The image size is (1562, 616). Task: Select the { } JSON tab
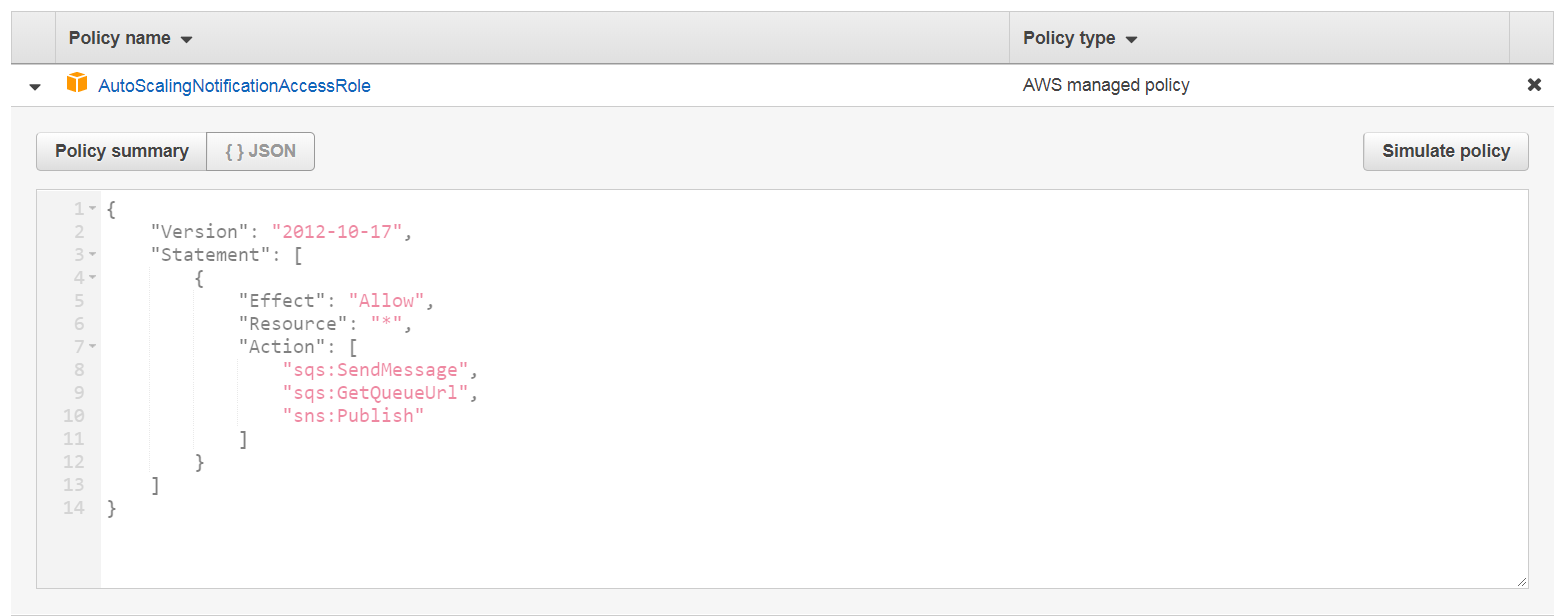(x=260, y=151)
